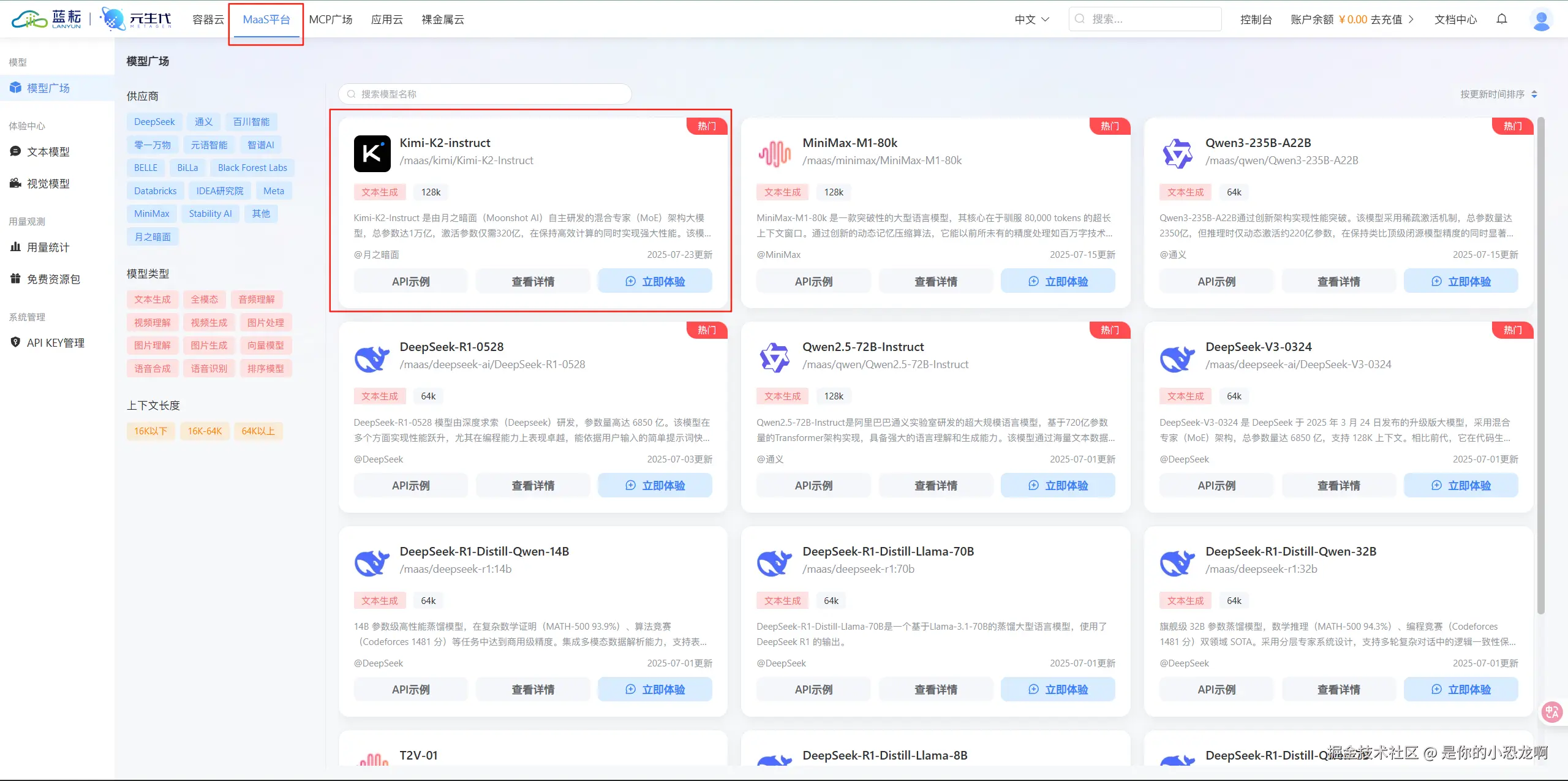1568x781 pixels.
Task: Click the Kimi-K2-instruct model logo
Action: click(x=372, y=153)
